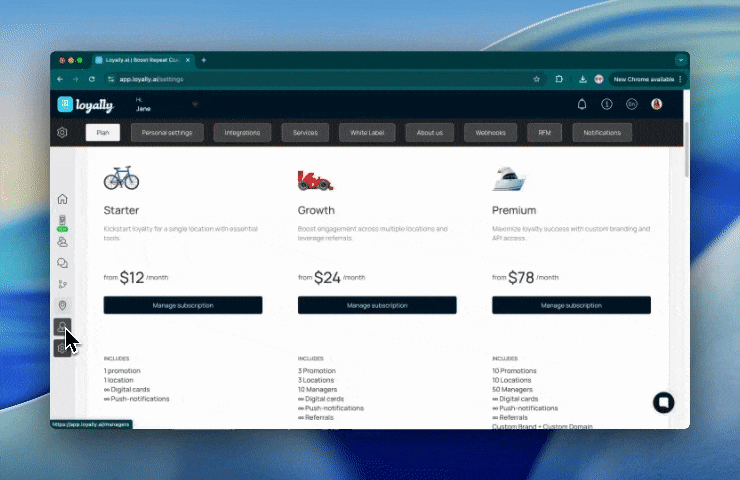Switch to the Integrations tab

[242, 133]
